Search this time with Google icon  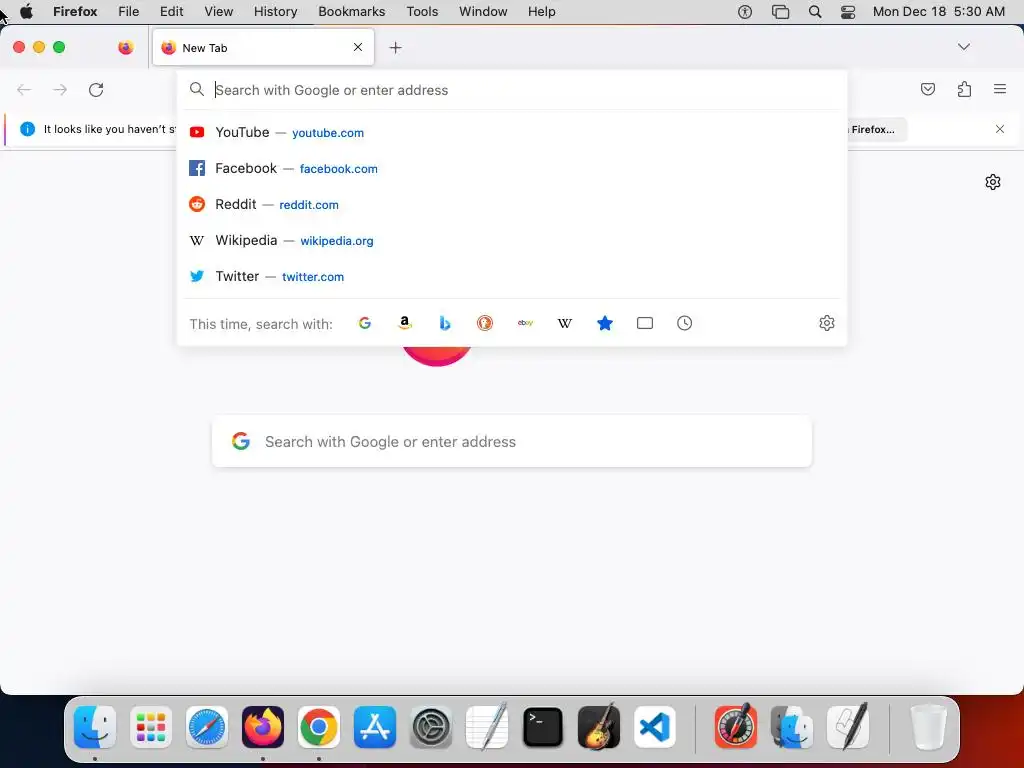pos(364,323)
